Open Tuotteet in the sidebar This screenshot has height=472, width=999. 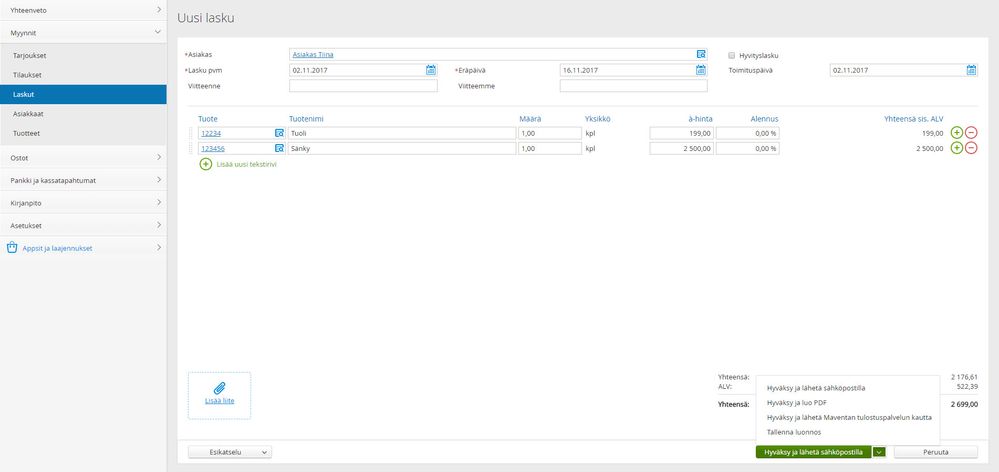pos(83,133)
